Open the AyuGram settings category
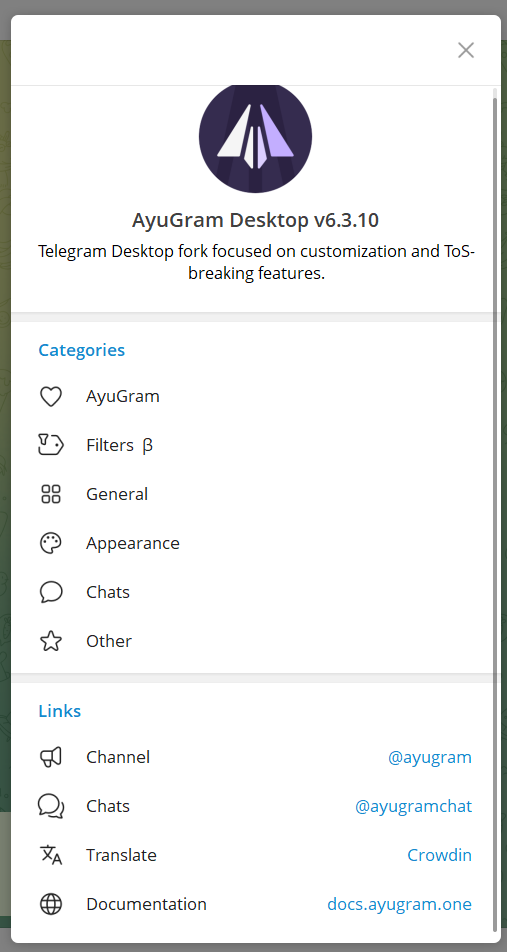Viewport: 507px width, 952px height. pyautogui.click(x=254, y=396)
